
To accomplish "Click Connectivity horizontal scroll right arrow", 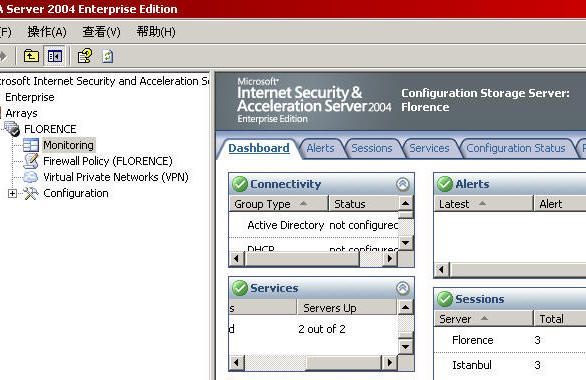I will point(390,259).
